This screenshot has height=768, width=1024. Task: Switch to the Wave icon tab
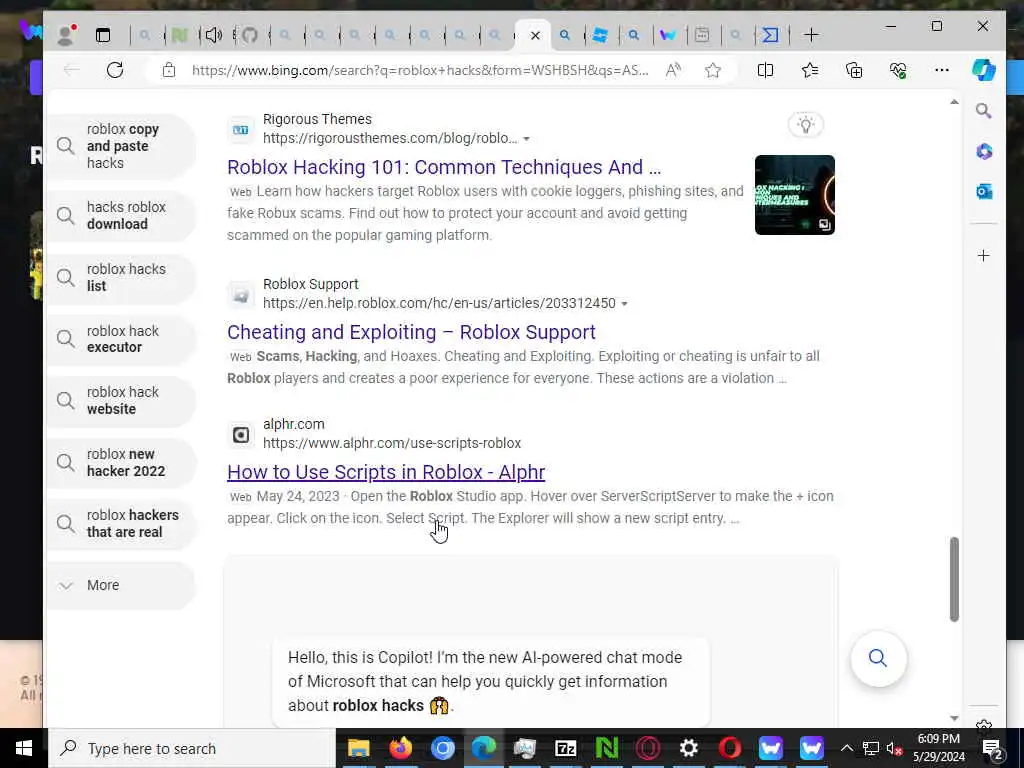[x=667, y=35]
